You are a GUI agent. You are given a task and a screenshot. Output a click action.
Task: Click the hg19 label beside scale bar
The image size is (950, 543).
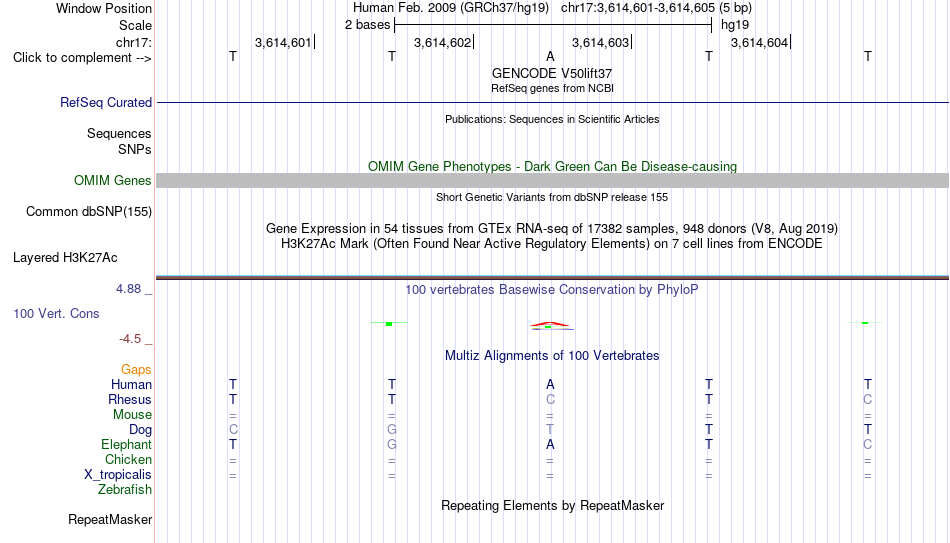pyautogui.click(x=735, y=25)
